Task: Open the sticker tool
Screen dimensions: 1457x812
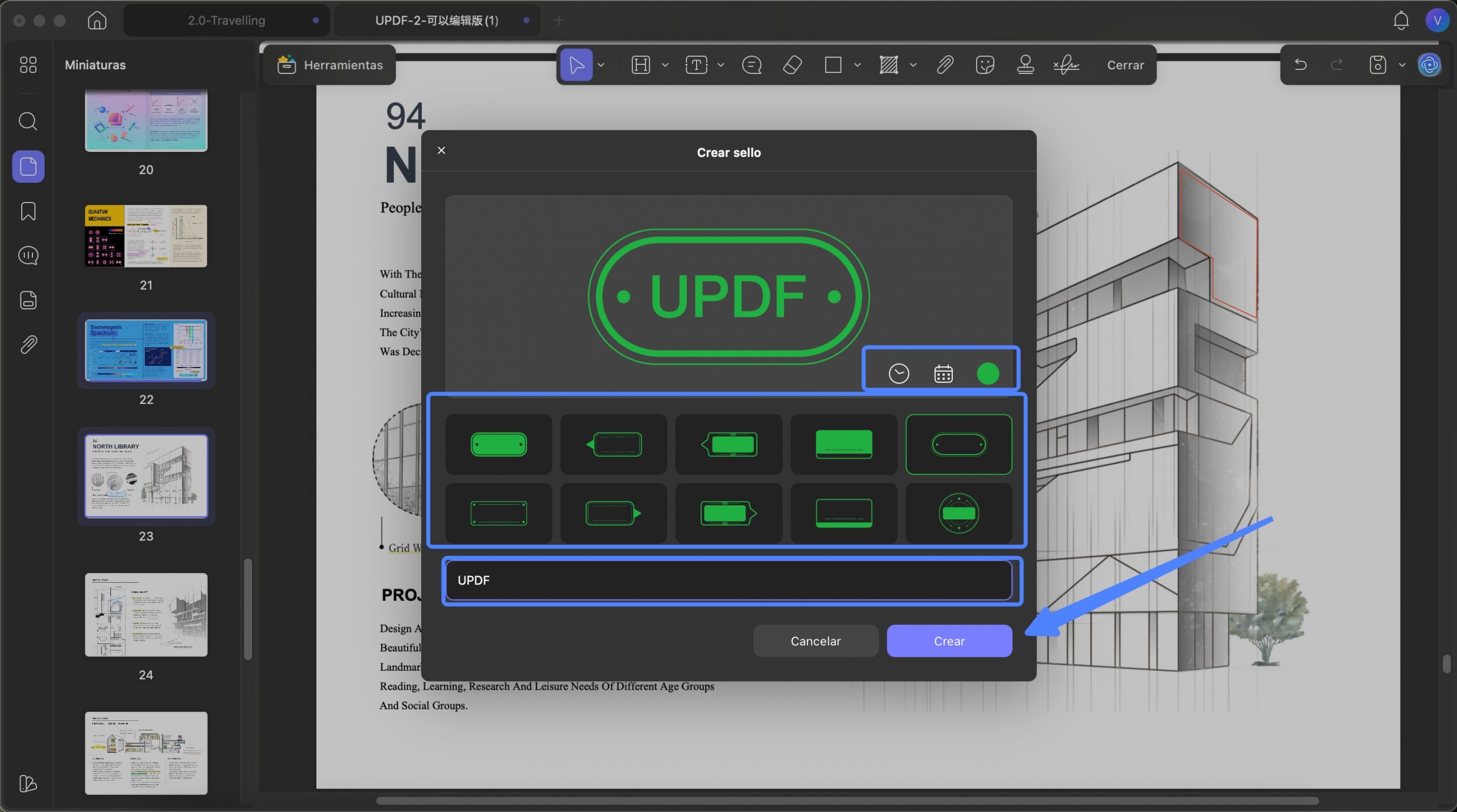Action: pos(985,65)
